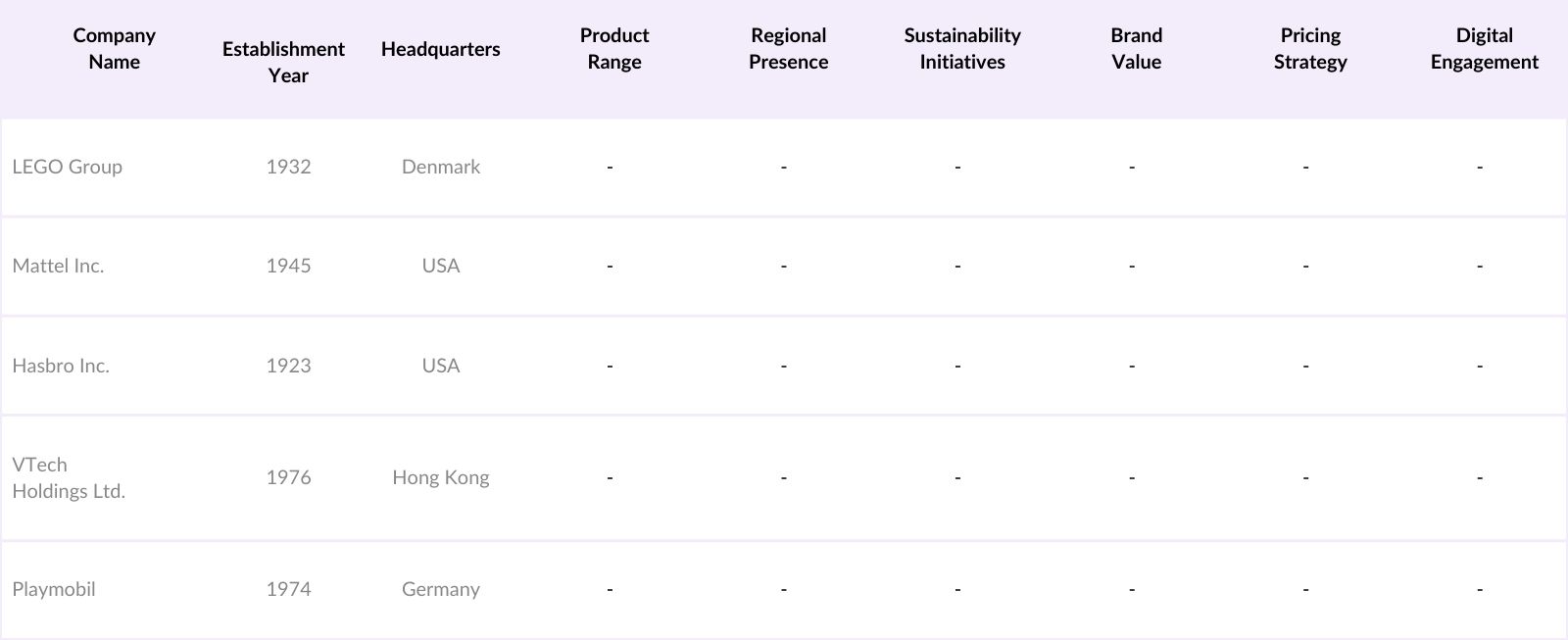1568x640 pixels.
Task: Click the Hong Kong headquarters cell
Action: tap(440, 477)
